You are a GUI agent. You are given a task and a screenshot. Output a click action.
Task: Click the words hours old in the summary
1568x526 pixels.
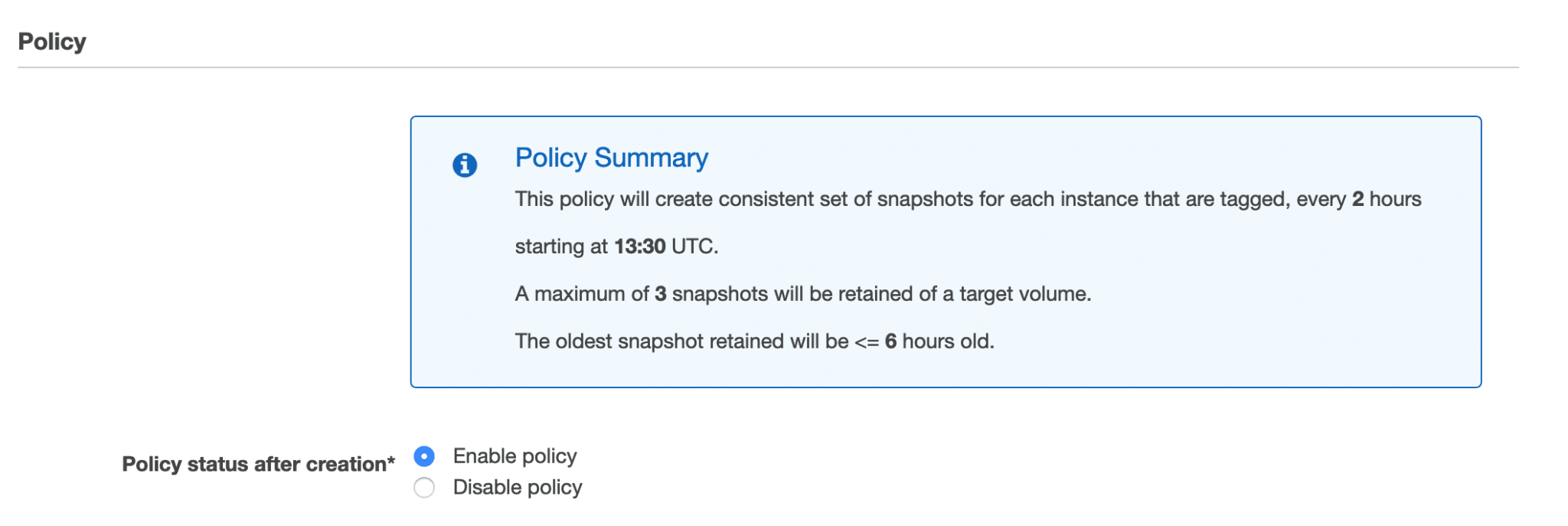(x=947, y=341)
